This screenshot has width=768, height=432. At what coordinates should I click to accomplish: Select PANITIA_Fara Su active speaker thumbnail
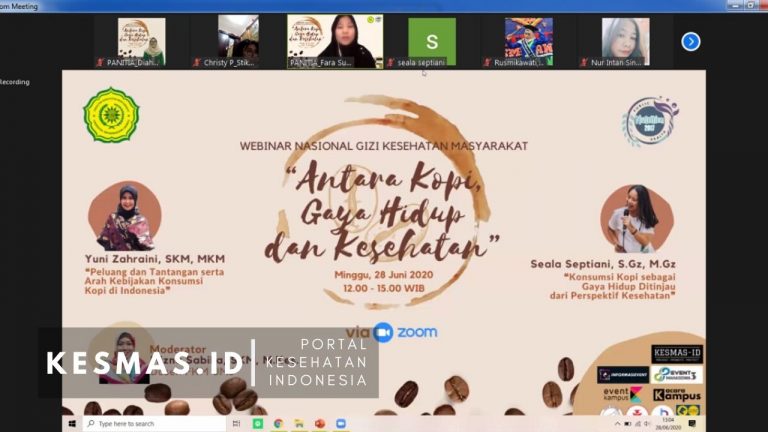click(335, 41)
